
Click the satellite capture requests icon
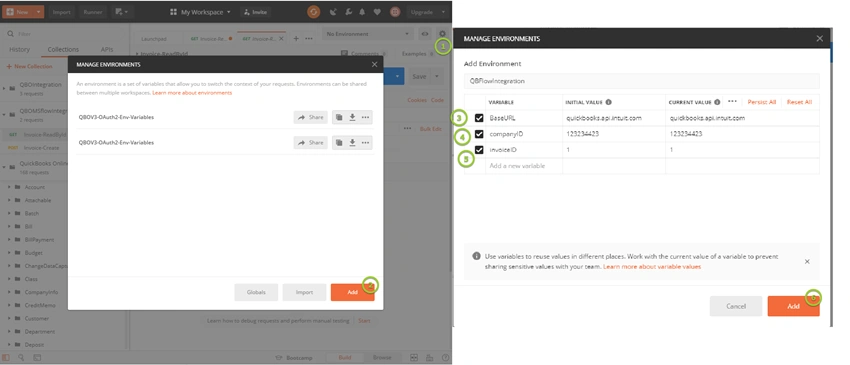[333, 12]
